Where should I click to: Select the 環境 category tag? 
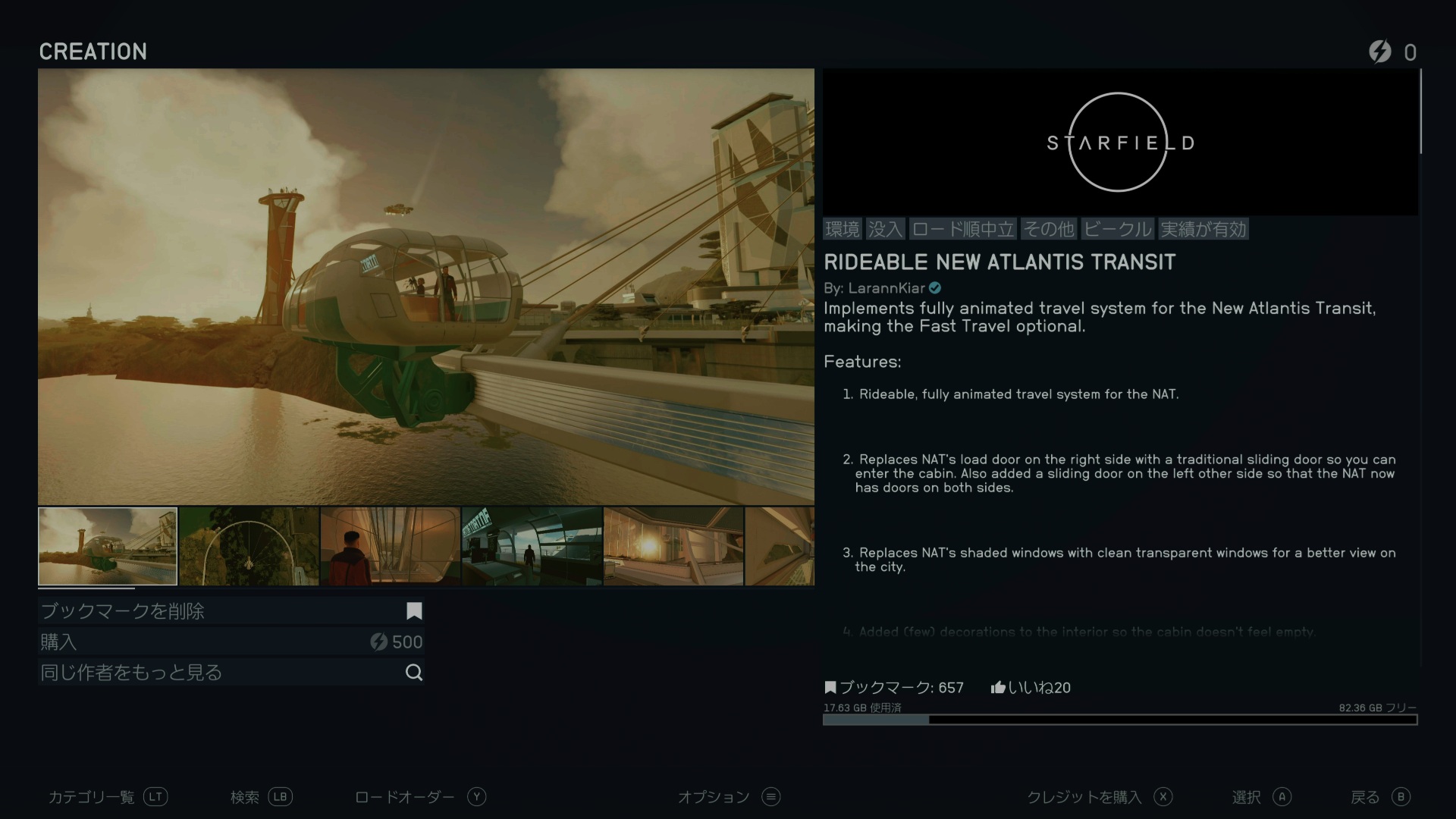tap(843, 229)
